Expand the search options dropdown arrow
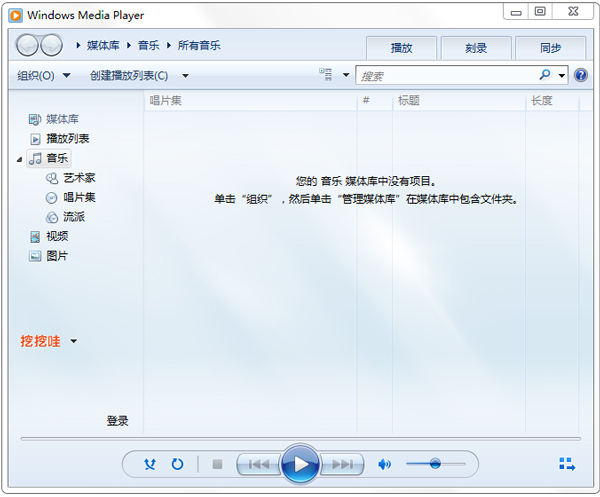 tap(561, 75)
